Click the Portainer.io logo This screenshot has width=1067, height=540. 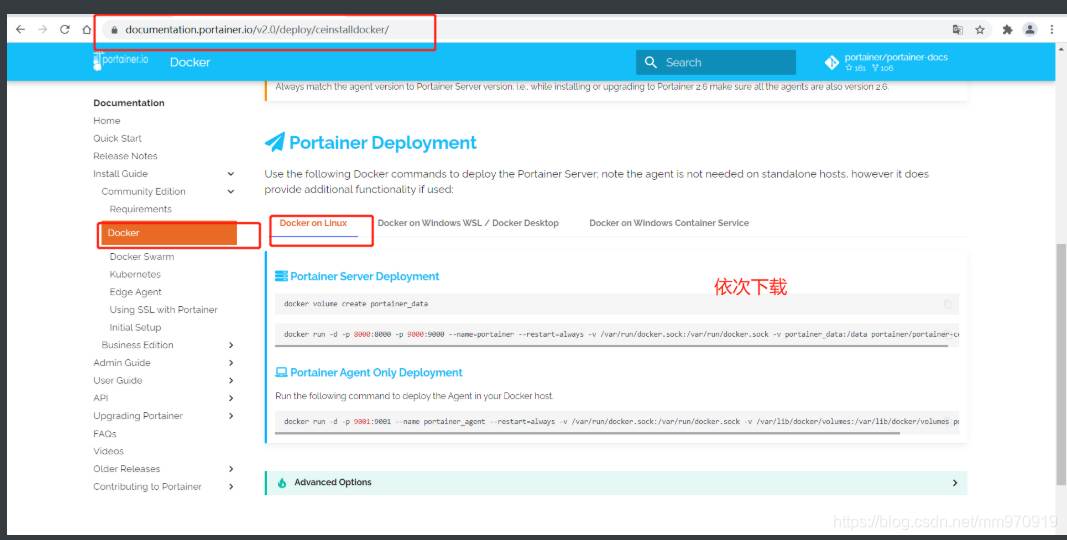coord(120,61)
